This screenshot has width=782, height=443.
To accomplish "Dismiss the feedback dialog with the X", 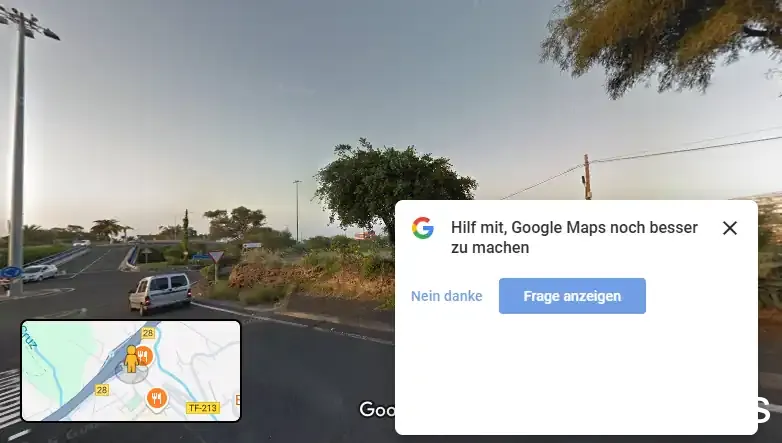I will (730, 228).
